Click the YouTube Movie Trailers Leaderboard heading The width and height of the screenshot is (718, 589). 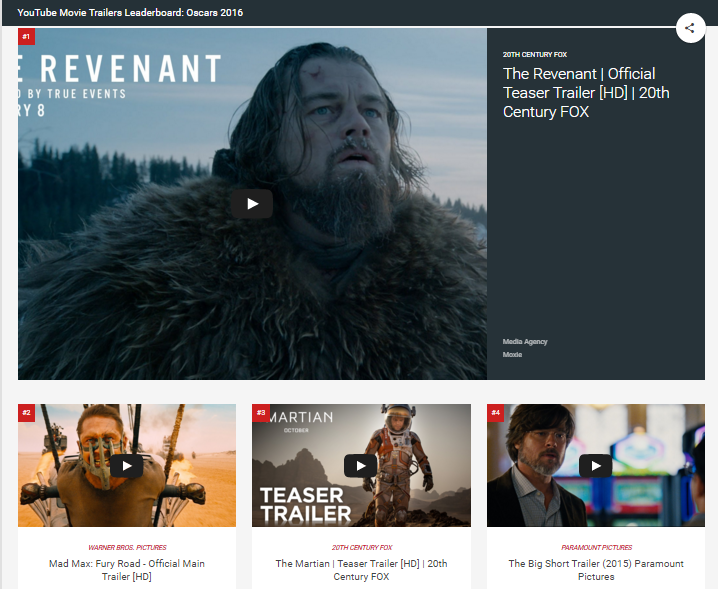point(130,13)
